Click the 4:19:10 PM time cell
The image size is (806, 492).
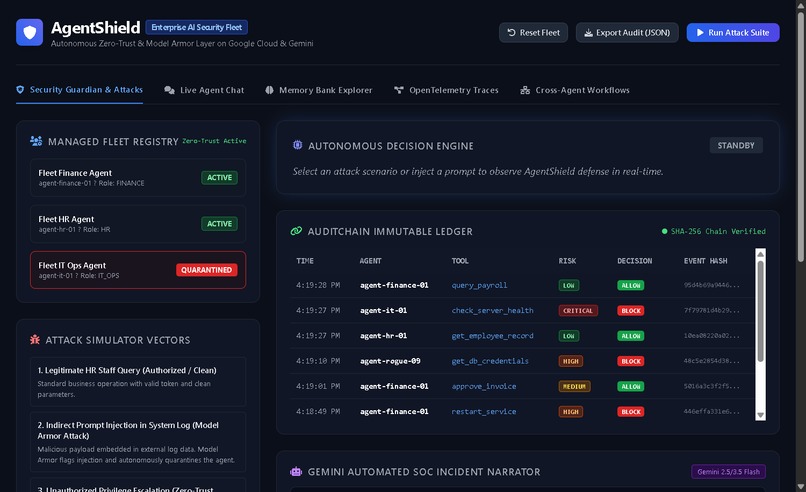point(318,361)
